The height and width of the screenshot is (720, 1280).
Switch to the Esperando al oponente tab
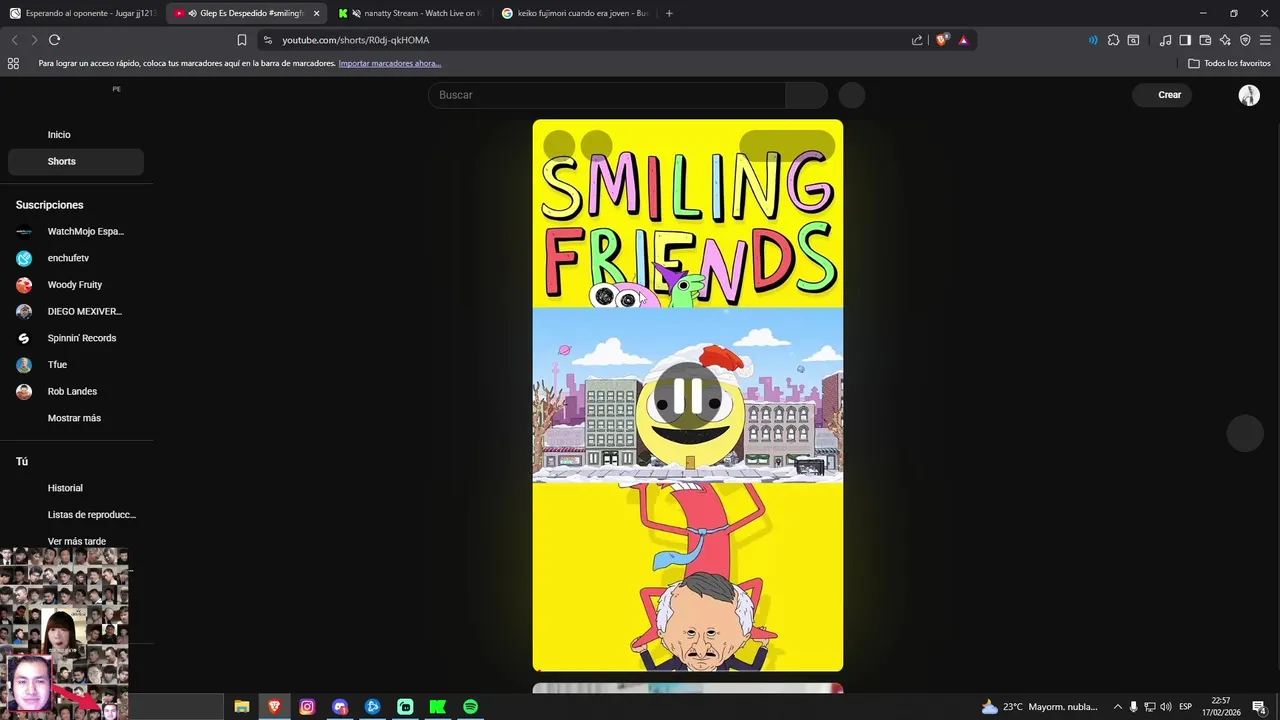83,13
